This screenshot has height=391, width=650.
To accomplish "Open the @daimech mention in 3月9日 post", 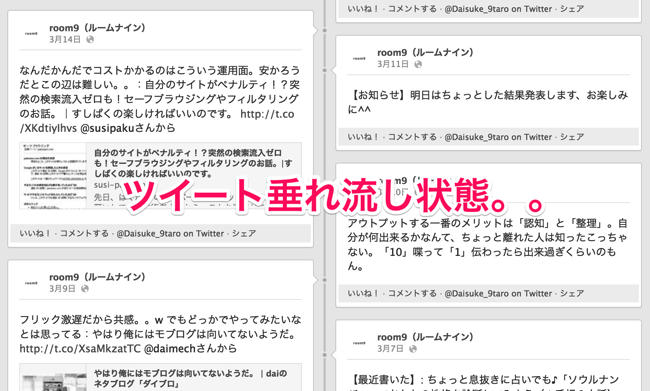I will [170, 349].
